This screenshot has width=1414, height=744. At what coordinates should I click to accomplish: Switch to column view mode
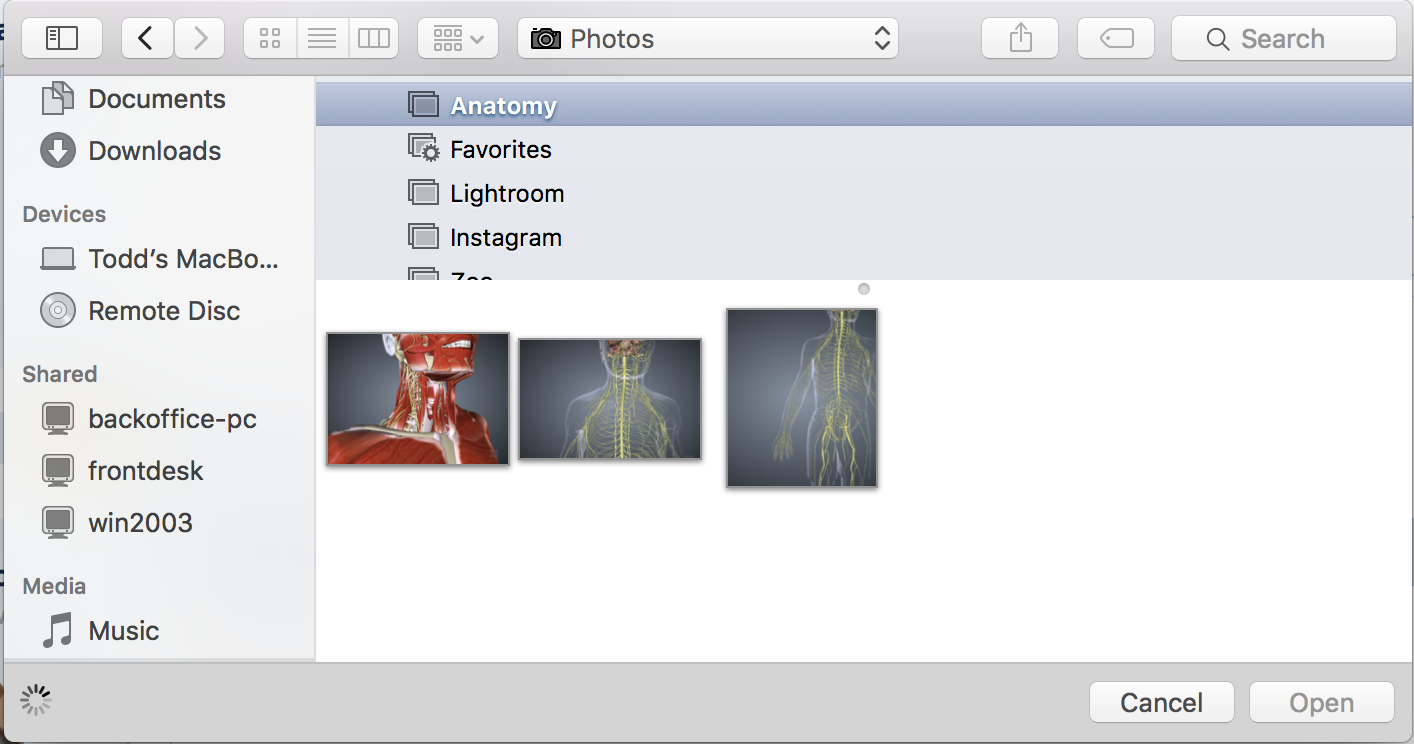coord(373,39)
